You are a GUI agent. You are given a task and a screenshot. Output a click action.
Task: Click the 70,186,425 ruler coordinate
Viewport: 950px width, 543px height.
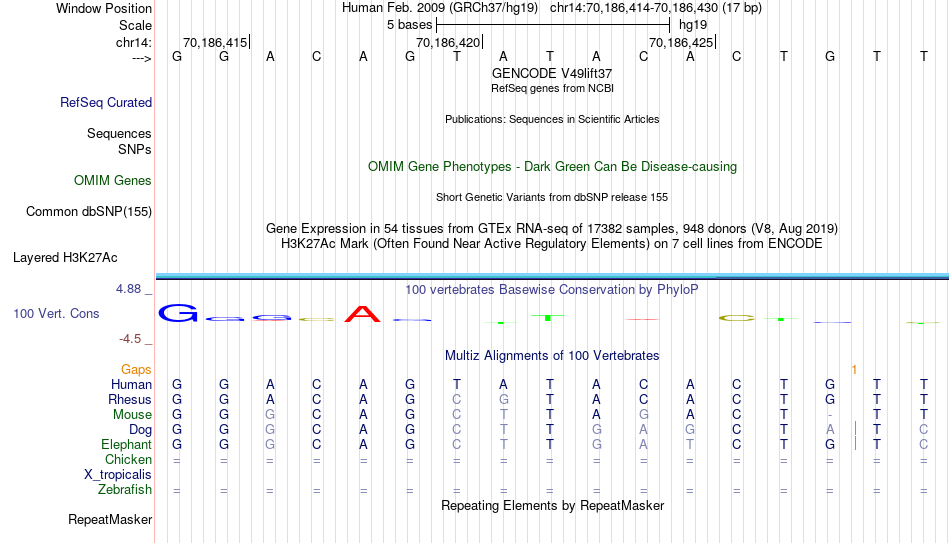tap(681, 42)
